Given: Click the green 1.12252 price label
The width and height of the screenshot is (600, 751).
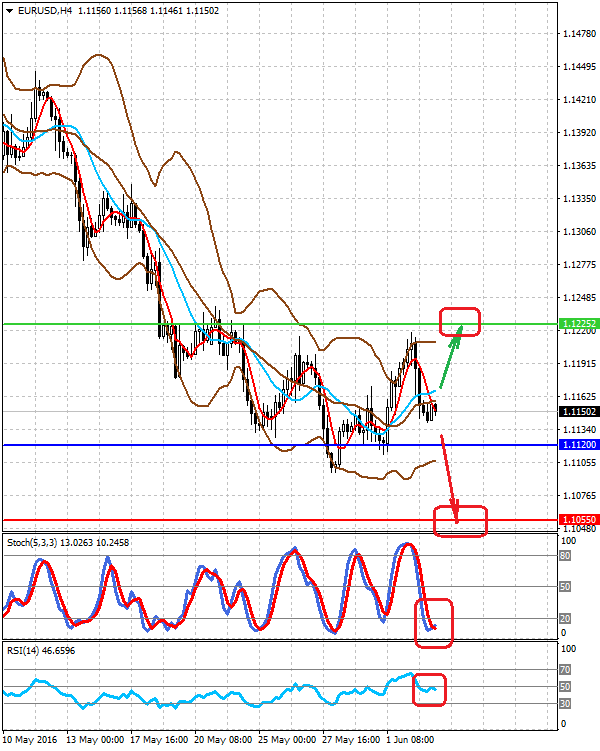Looking at the screenshot, I should (579, 324).
